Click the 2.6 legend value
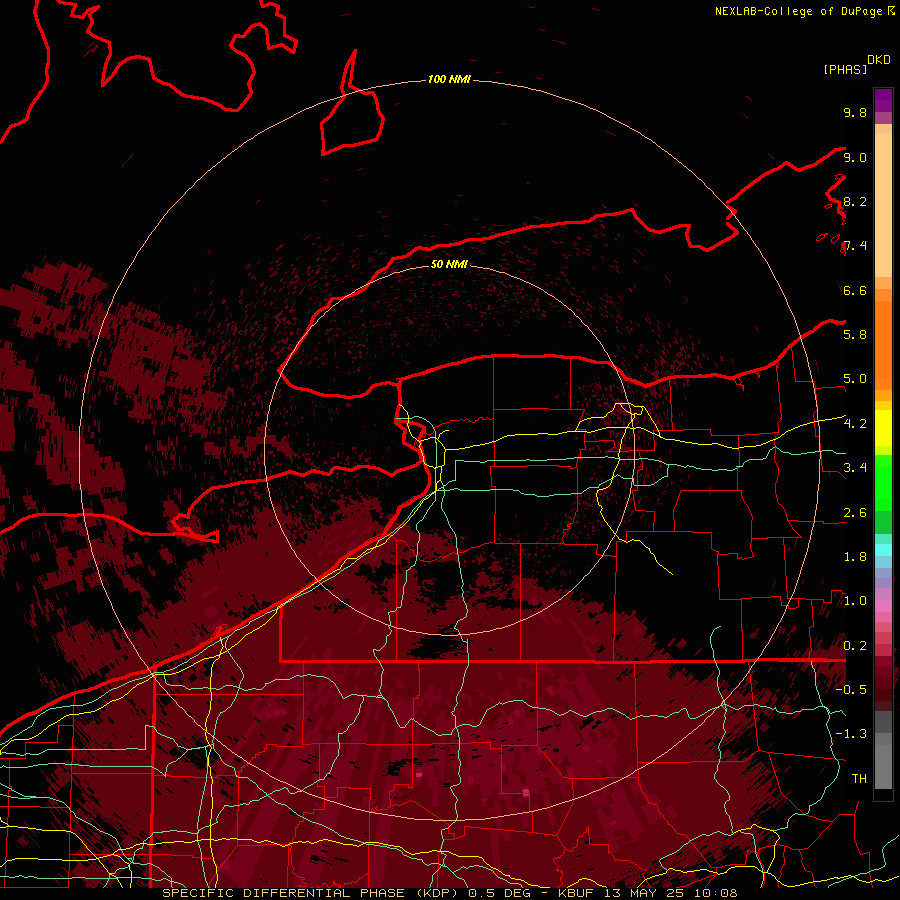The height and width of the screenshot is (900, 900). (855, 512)
